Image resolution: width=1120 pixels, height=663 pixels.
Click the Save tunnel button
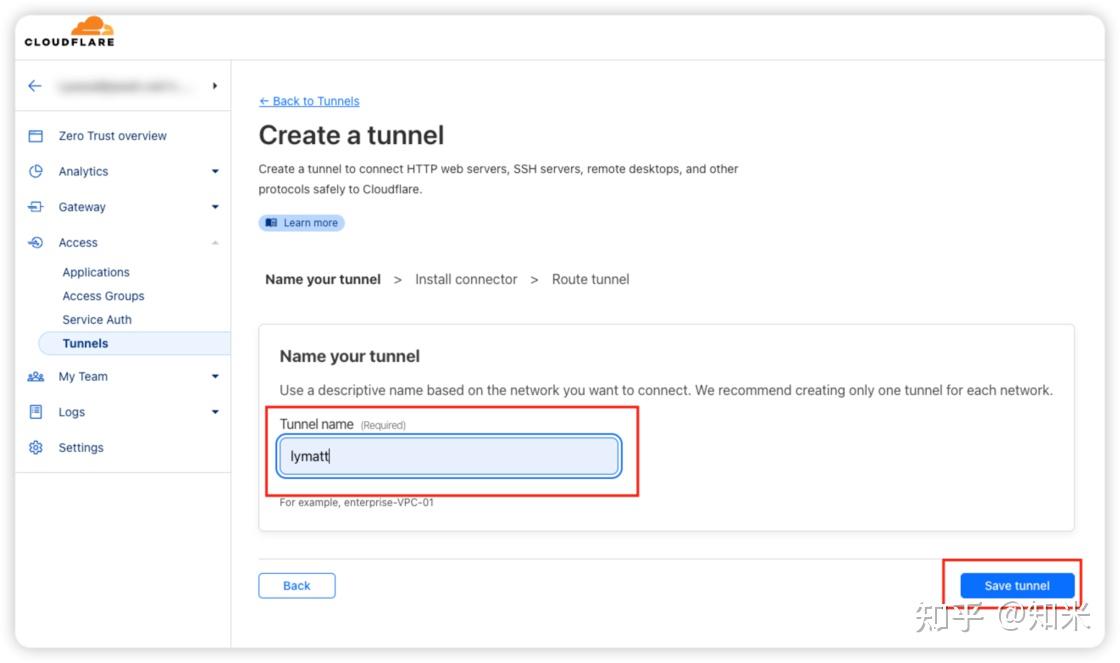click(x=1016, y=585)
